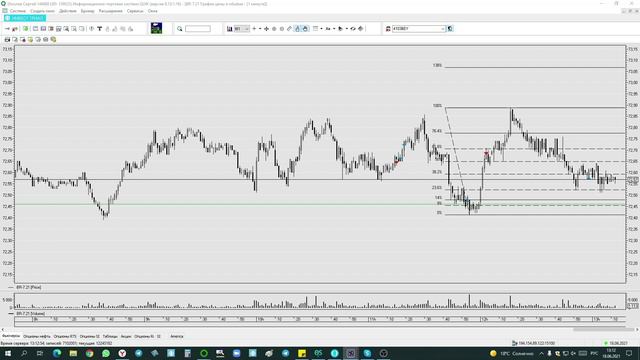This screenshot has height=360, width=640.
Task: Click the diamond icon after undo arrow
Action: 360,29
